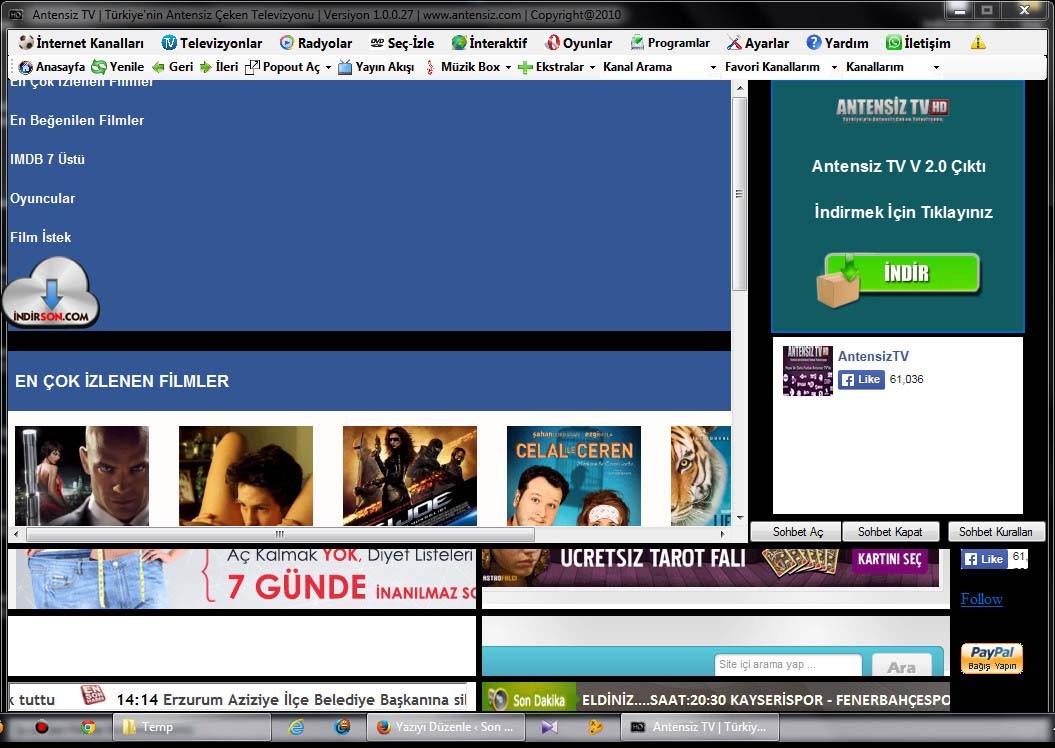Click the Sohbet Aç button

click(x=797, y=532)
